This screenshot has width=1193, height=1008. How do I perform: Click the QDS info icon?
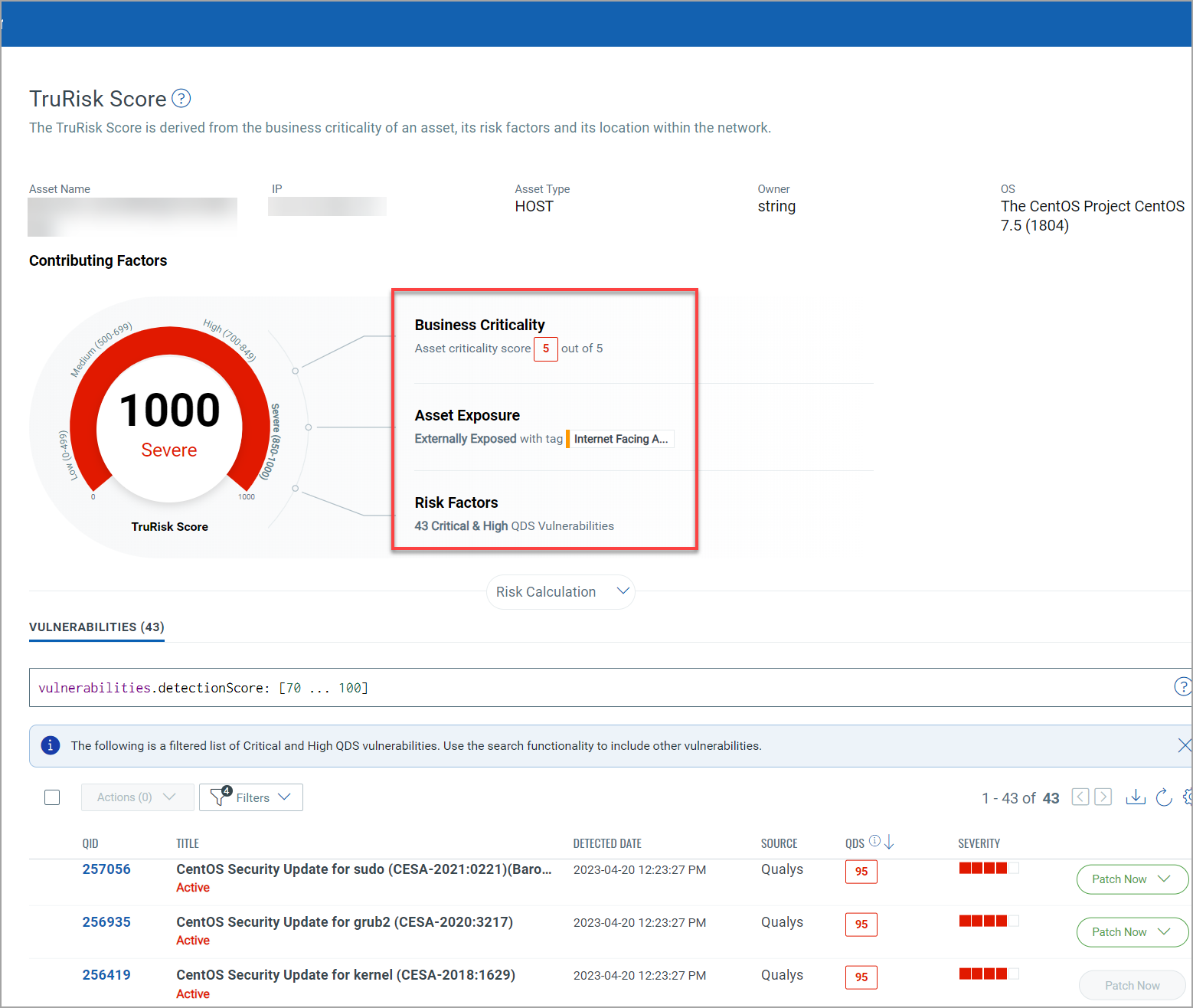(874, 841)
